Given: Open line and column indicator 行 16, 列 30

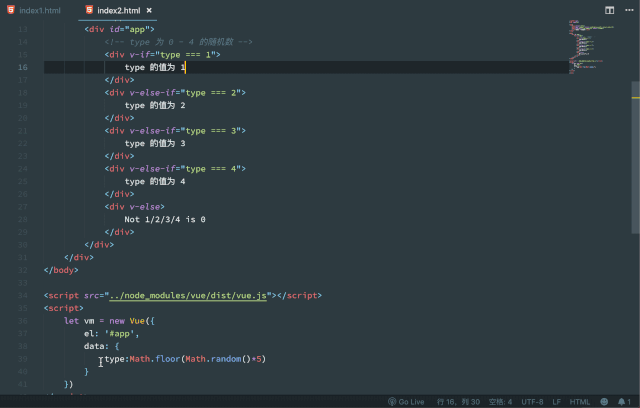Looking at the screenshot, I should [458, 402].
